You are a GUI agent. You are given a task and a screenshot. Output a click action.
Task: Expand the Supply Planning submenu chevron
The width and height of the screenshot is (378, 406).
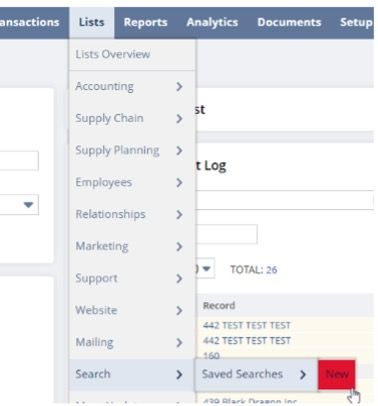pos(179,151)
